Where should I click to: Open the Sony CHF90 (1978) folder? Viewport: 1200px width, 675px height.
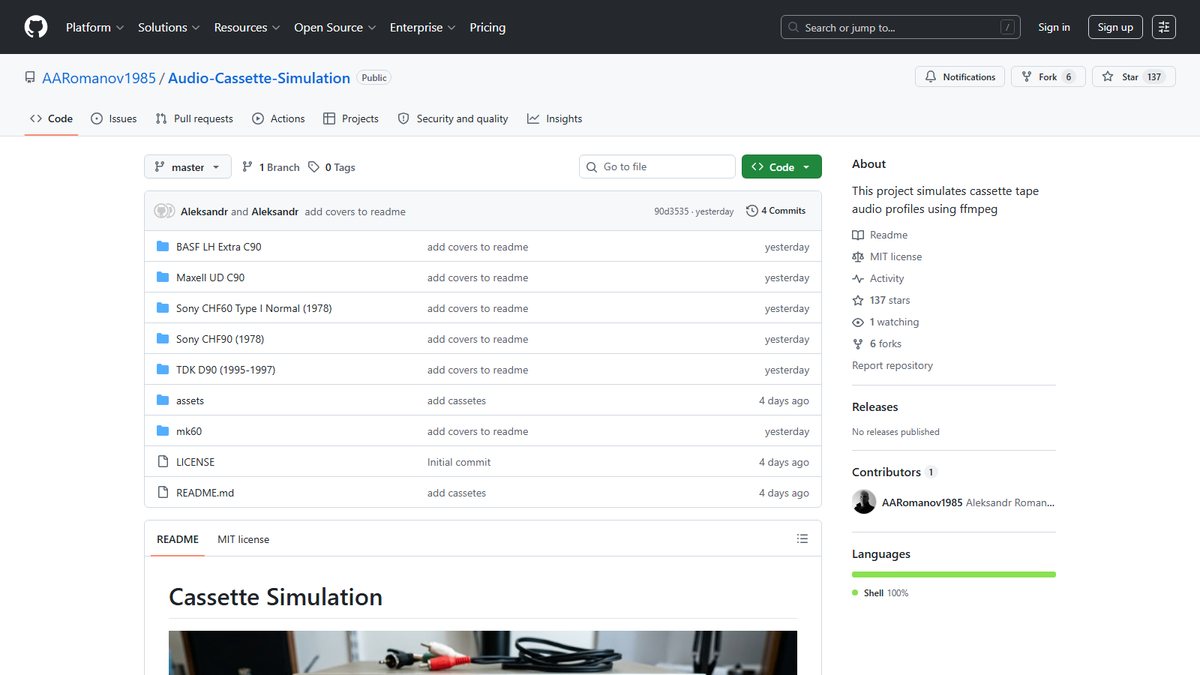pos(220,339)
